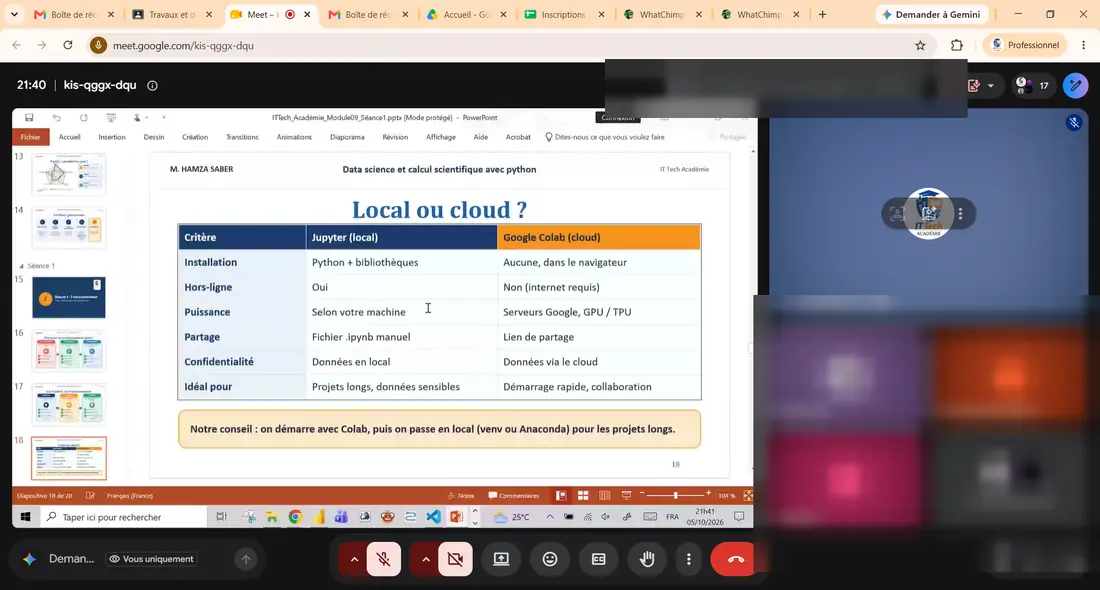The height and width of the screenshot is (590, 1100).
Task: Click Diaporama tab in shared PowerPoint
Action: pos(347,138)
